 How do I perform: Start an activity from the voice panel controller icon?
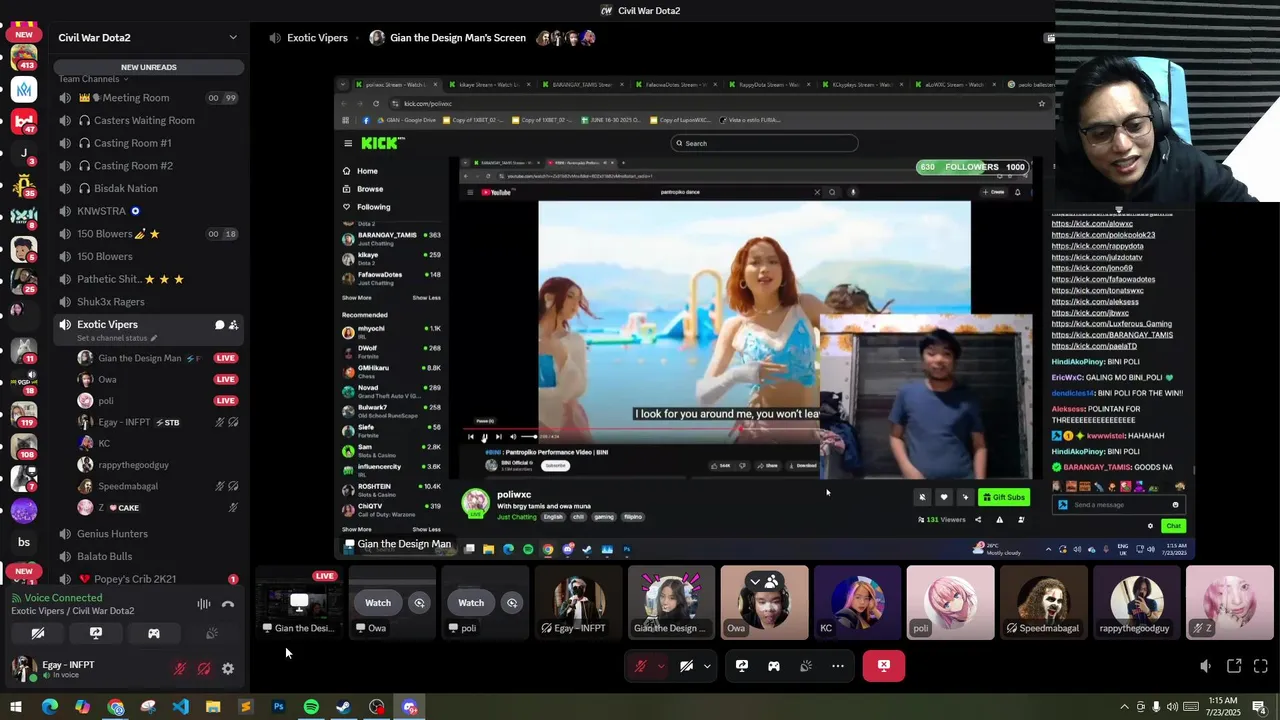click(154, 633)
